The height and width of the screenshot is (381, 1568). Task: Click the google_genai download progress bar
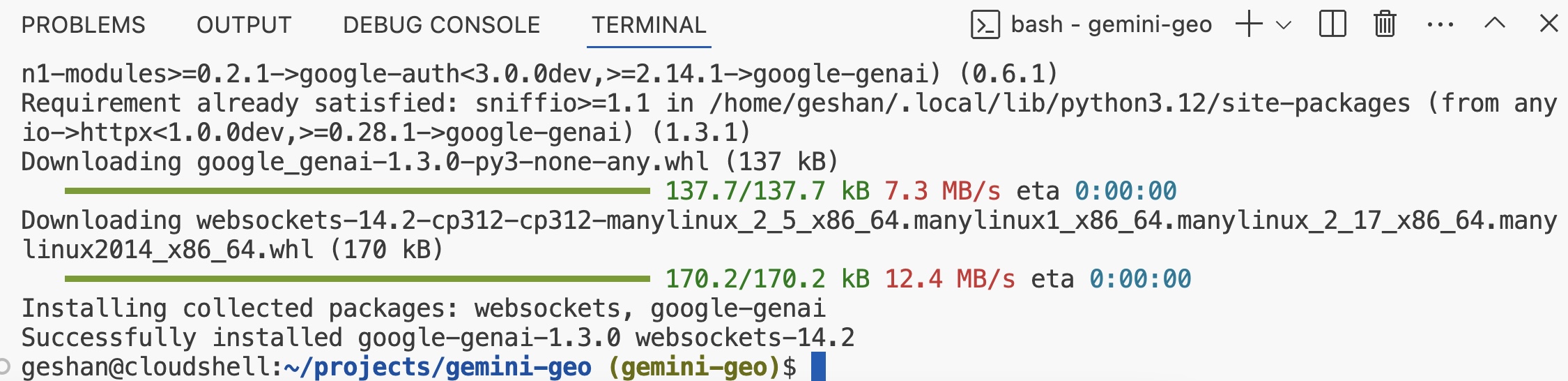tap(357, 190)
